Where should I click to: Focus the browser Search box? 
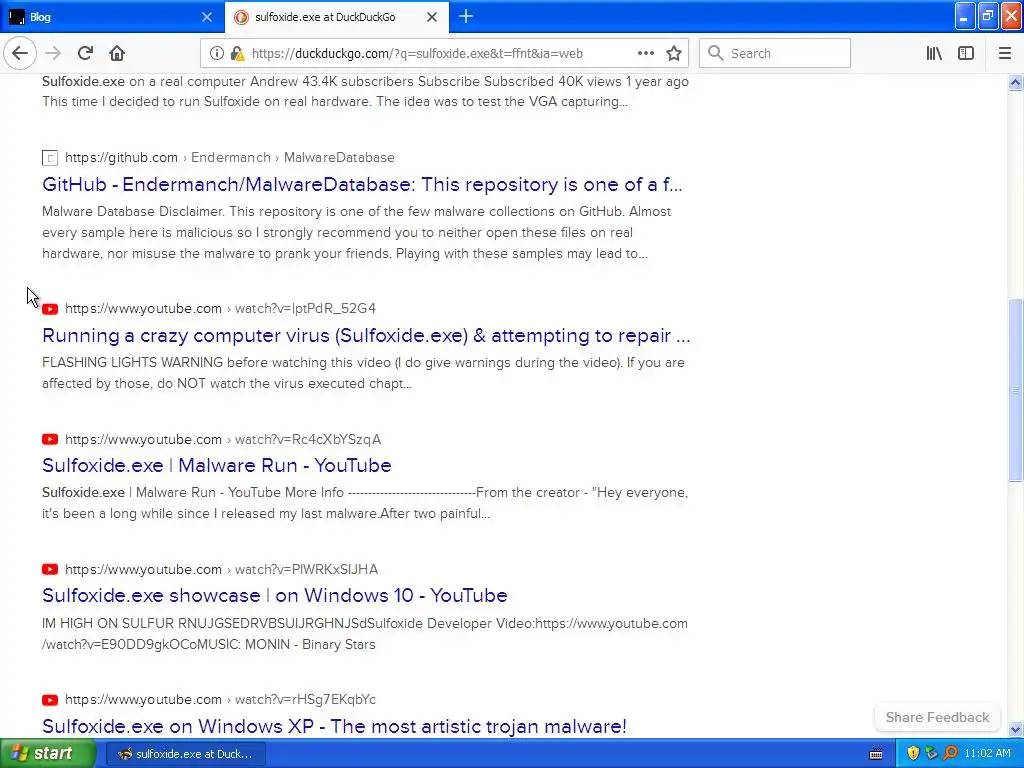tap(775, 54)
